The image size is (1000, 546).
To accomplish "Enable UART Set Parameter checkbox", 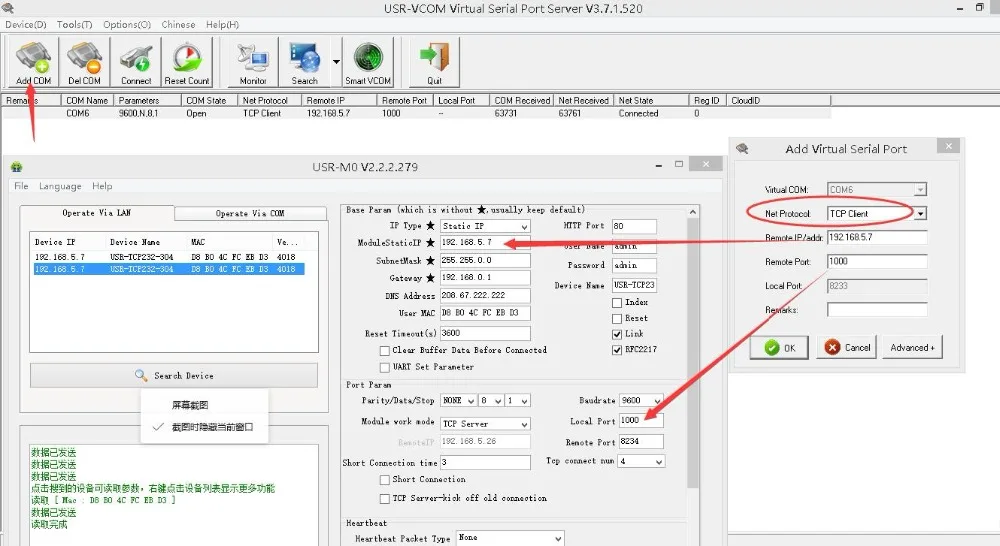I will tap(385, 367).
